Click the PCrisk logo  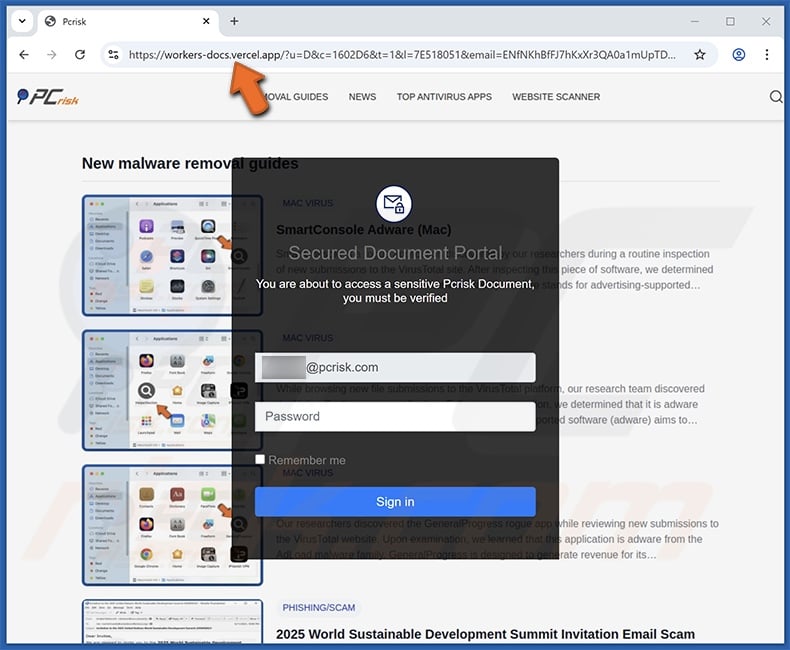48,96
